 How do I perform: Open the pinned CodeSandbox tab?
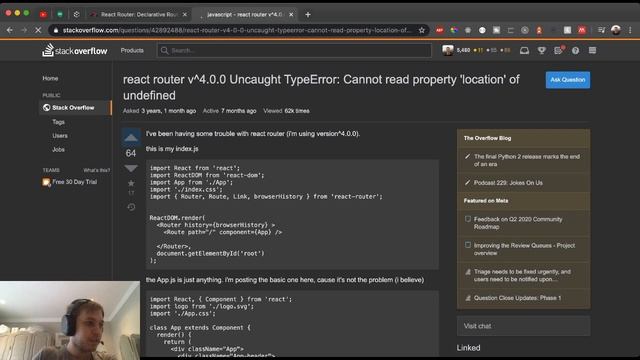click(76, 14)
